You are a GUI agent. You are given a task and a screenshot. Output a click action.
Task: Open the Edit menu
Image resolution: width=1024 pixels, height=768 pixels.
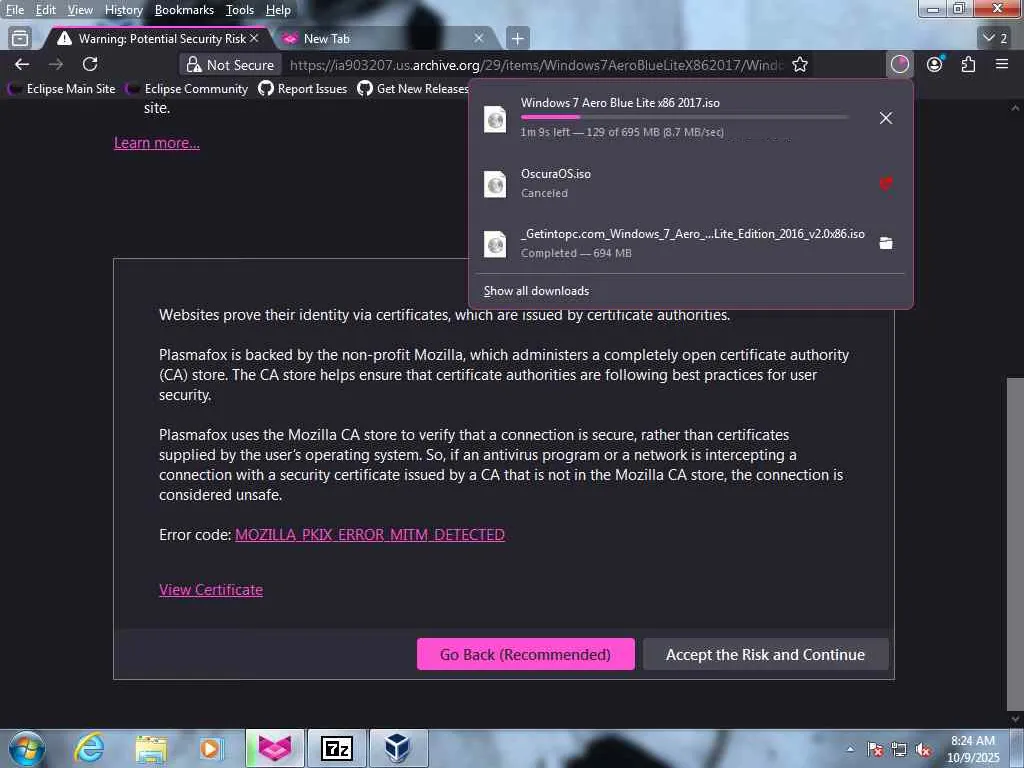tap(46, 10)
